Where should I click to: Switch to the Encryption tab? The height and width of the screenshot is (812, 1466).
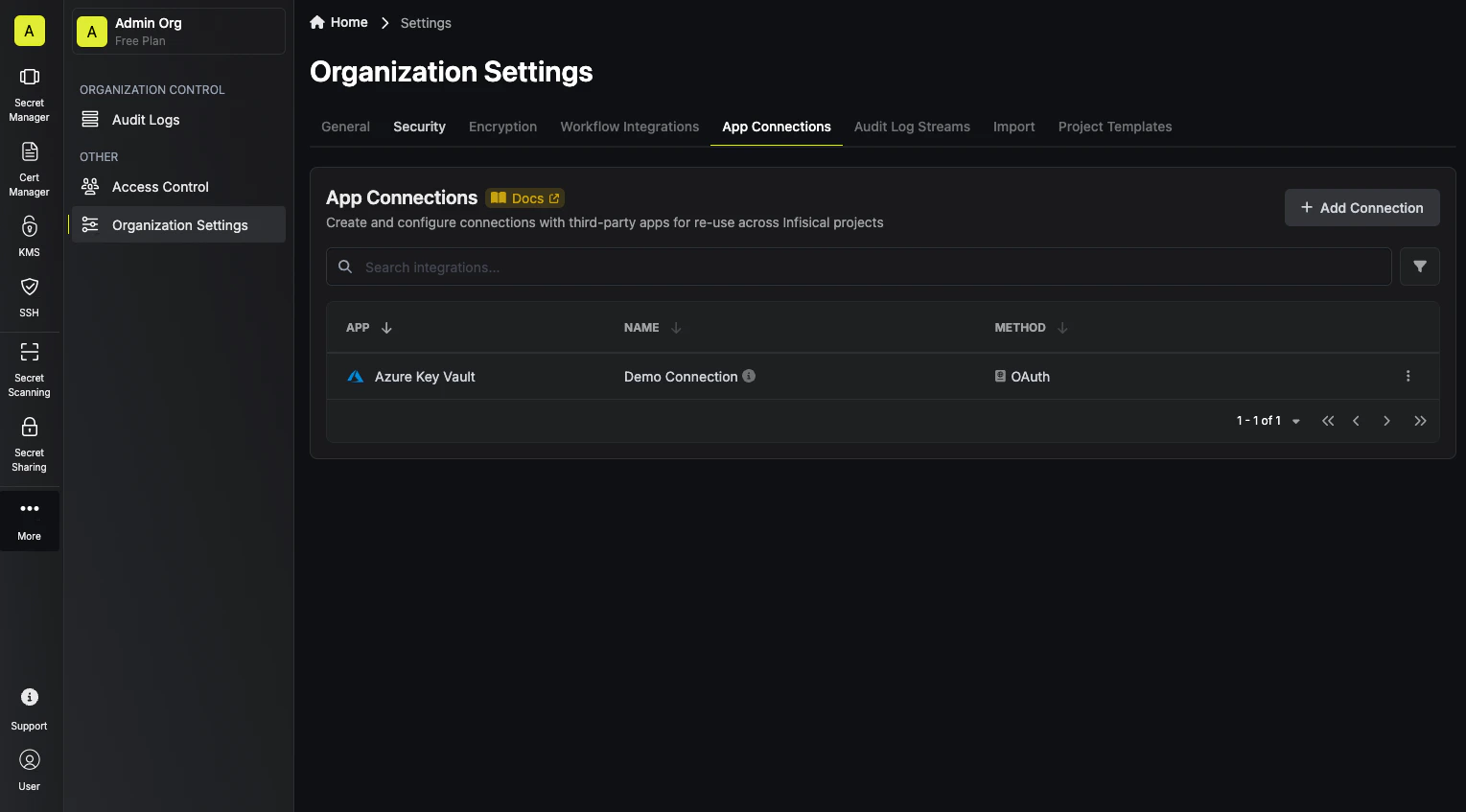[x=502, y=127]
